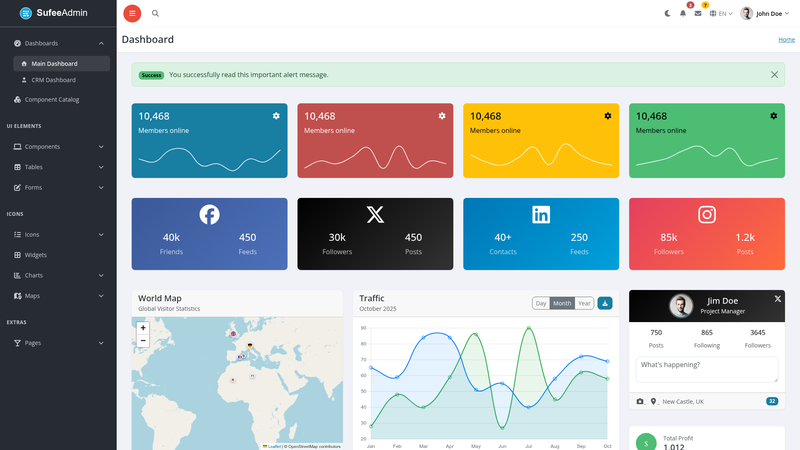This screenshot has height=450, width=800.
Task: Click the Maps icon in sidebar
Action: pos(17,295)
